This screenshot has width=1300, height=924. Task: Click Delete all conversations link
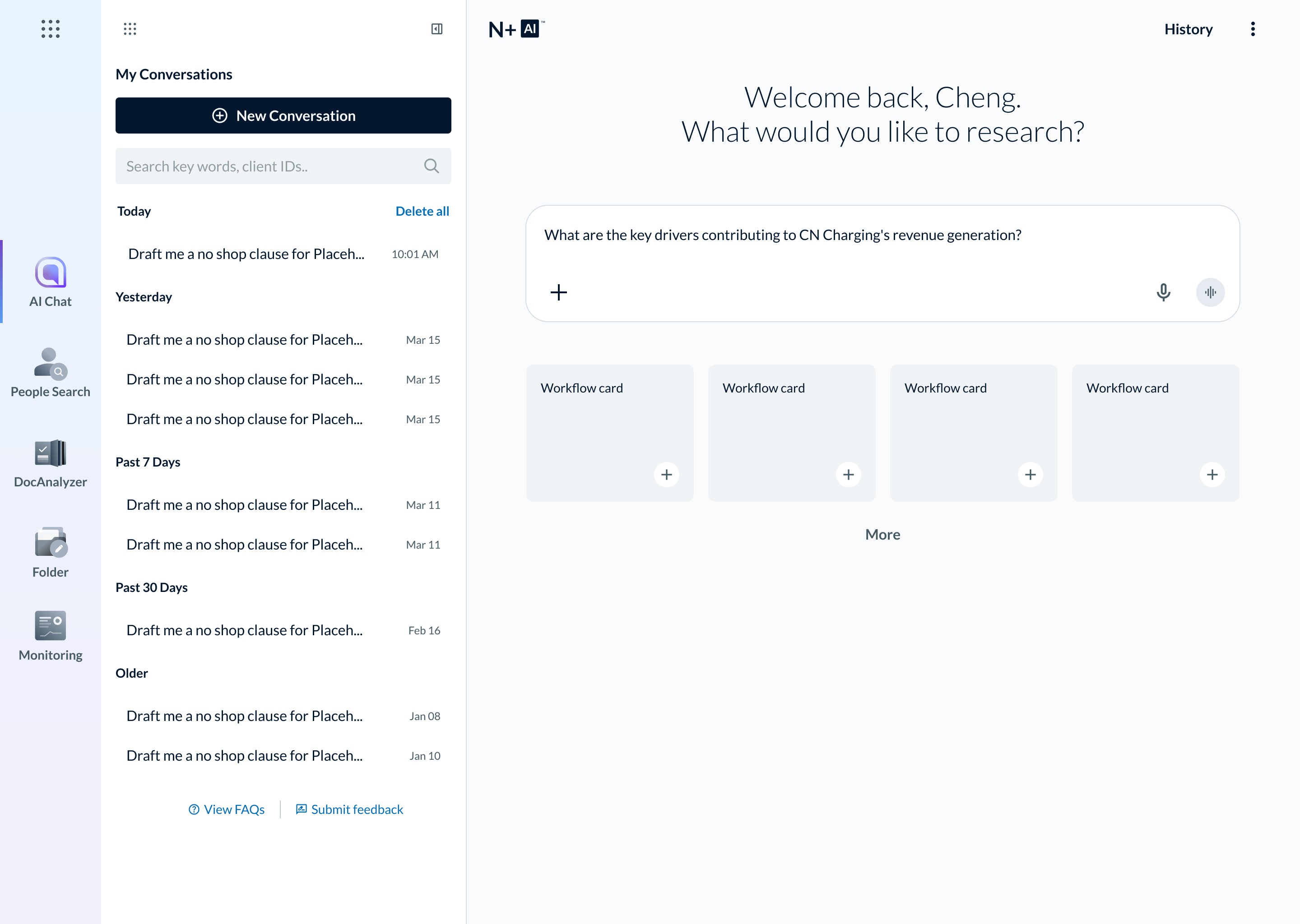pyautogui.click(x=422, y=211)
